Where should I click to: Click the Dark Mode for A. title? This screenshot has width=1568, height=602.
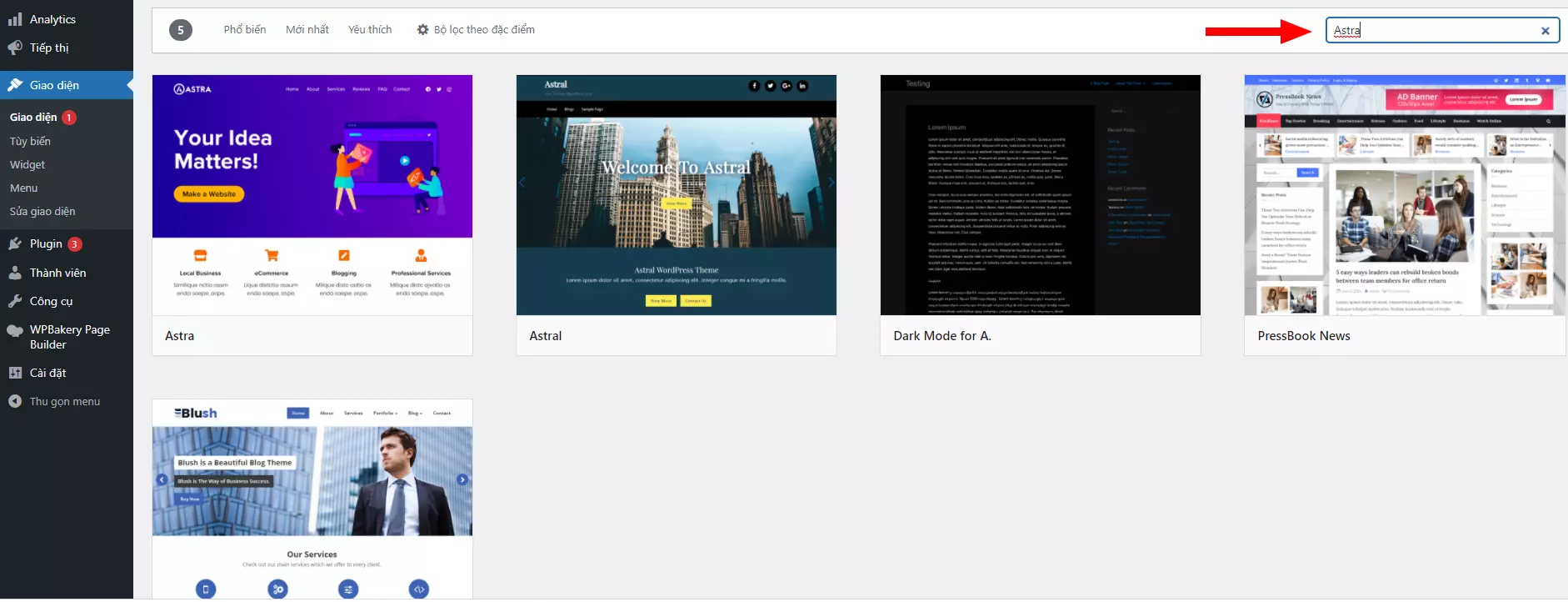click(942, 336)
